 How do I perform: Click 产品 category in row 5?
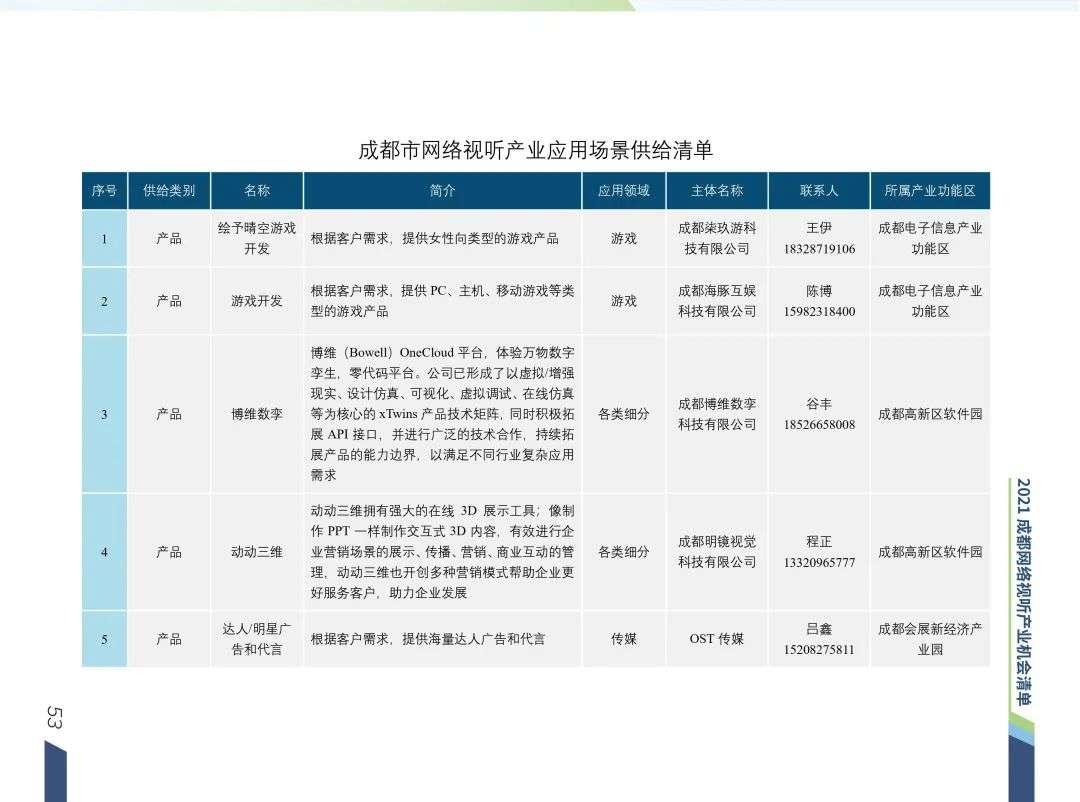(x=169, y=639)
